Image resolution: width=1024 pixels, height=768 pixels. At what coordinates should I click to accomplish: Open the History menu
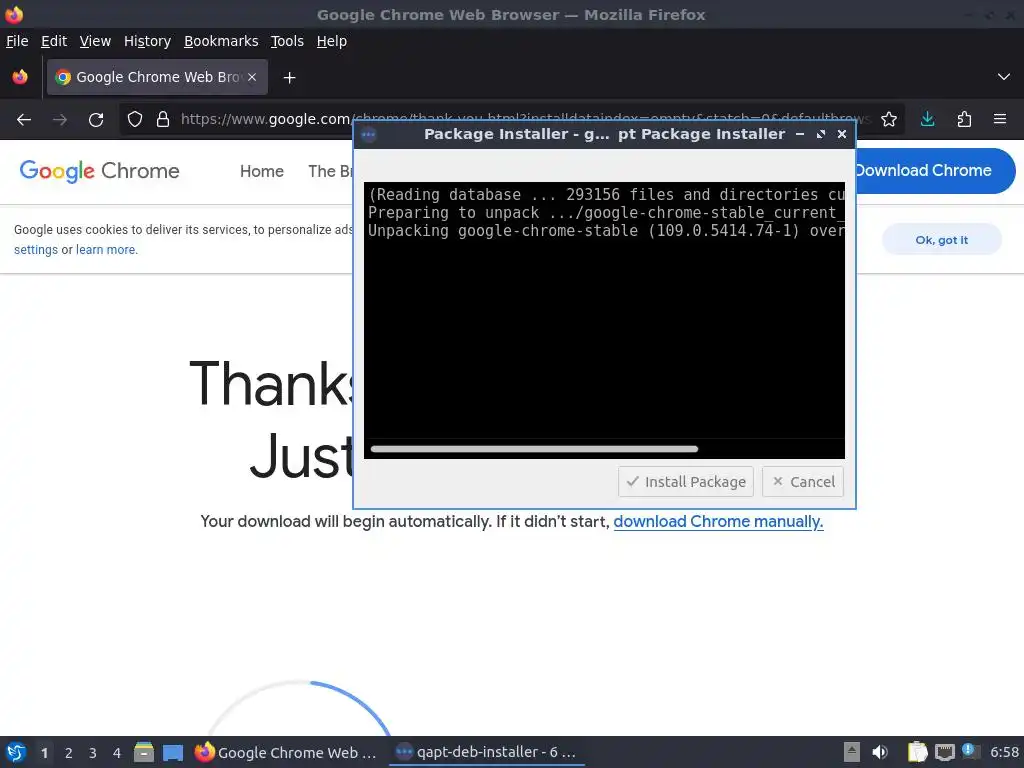pos(147,41)
